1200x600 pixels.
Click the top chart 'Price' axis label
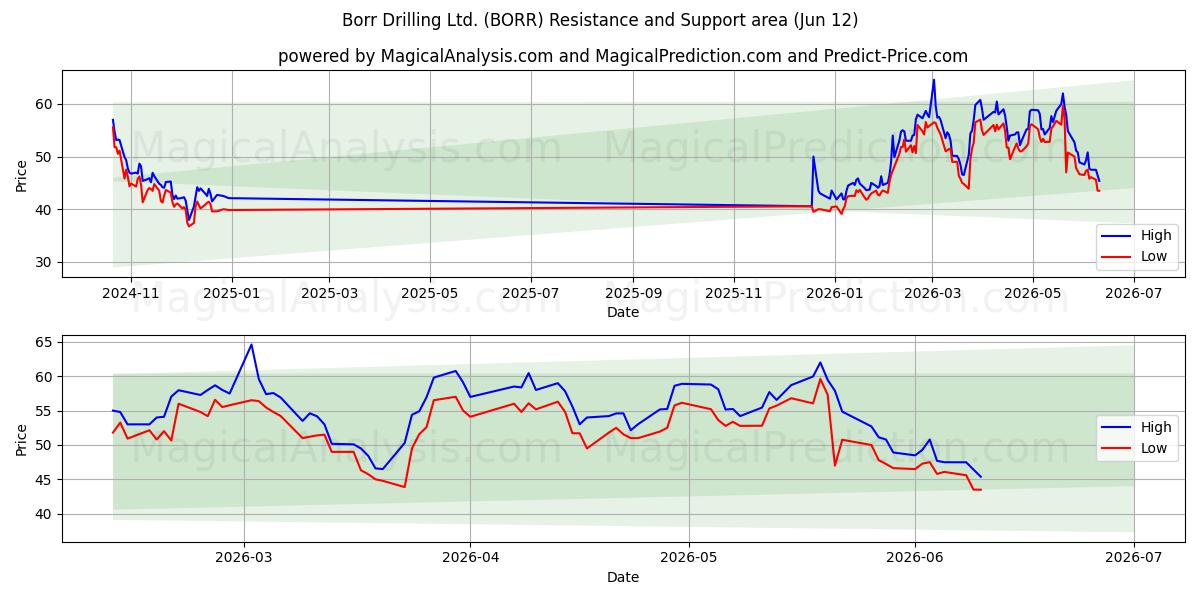22,174
